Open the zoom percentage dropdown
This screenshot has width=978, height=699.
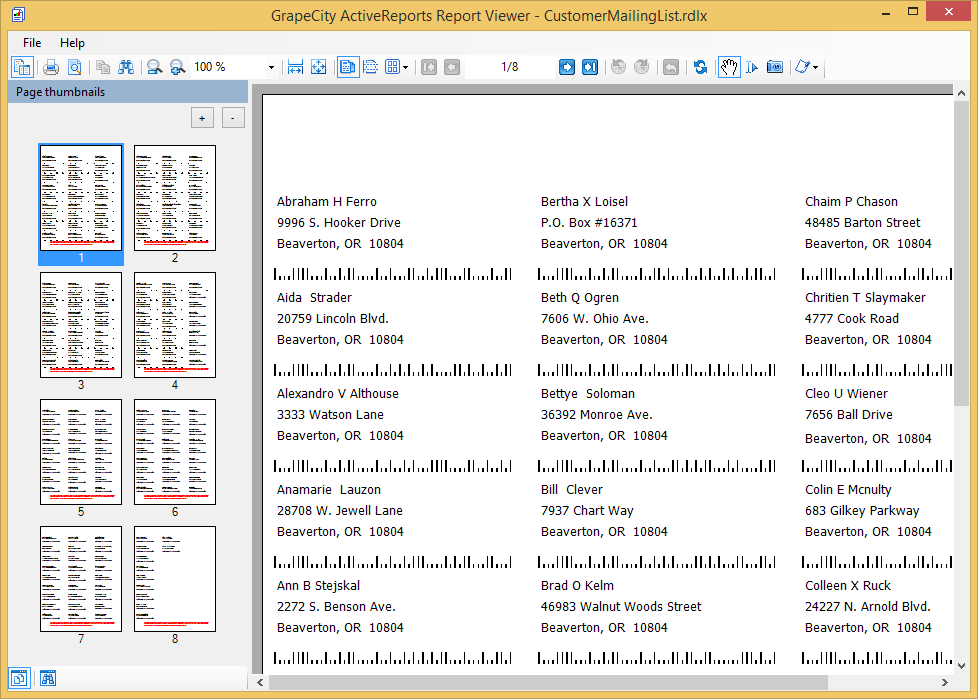point(269,67)
